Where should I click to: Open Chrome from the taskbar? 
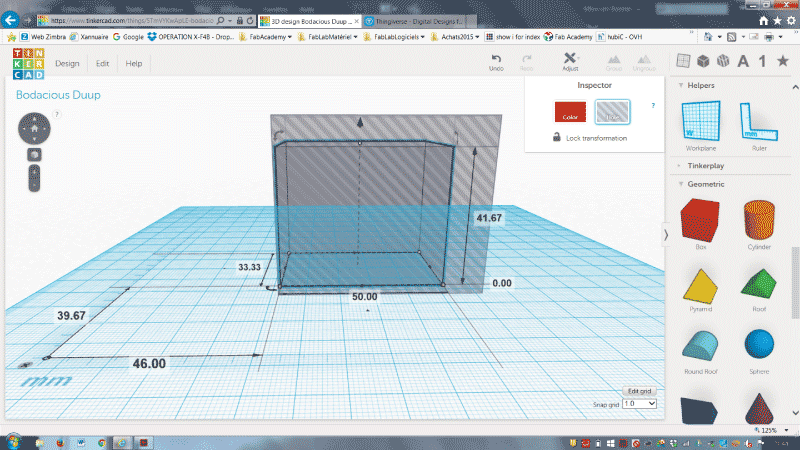(x=102, y=442)
